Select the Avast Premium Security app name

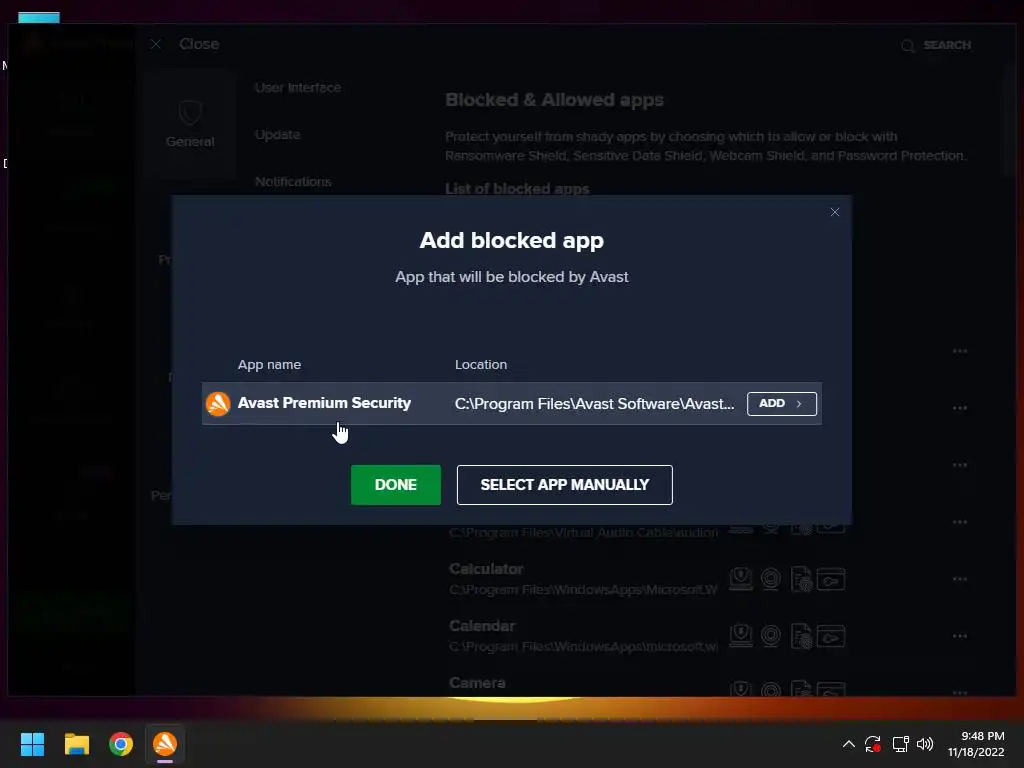click(x=325, y=403)
